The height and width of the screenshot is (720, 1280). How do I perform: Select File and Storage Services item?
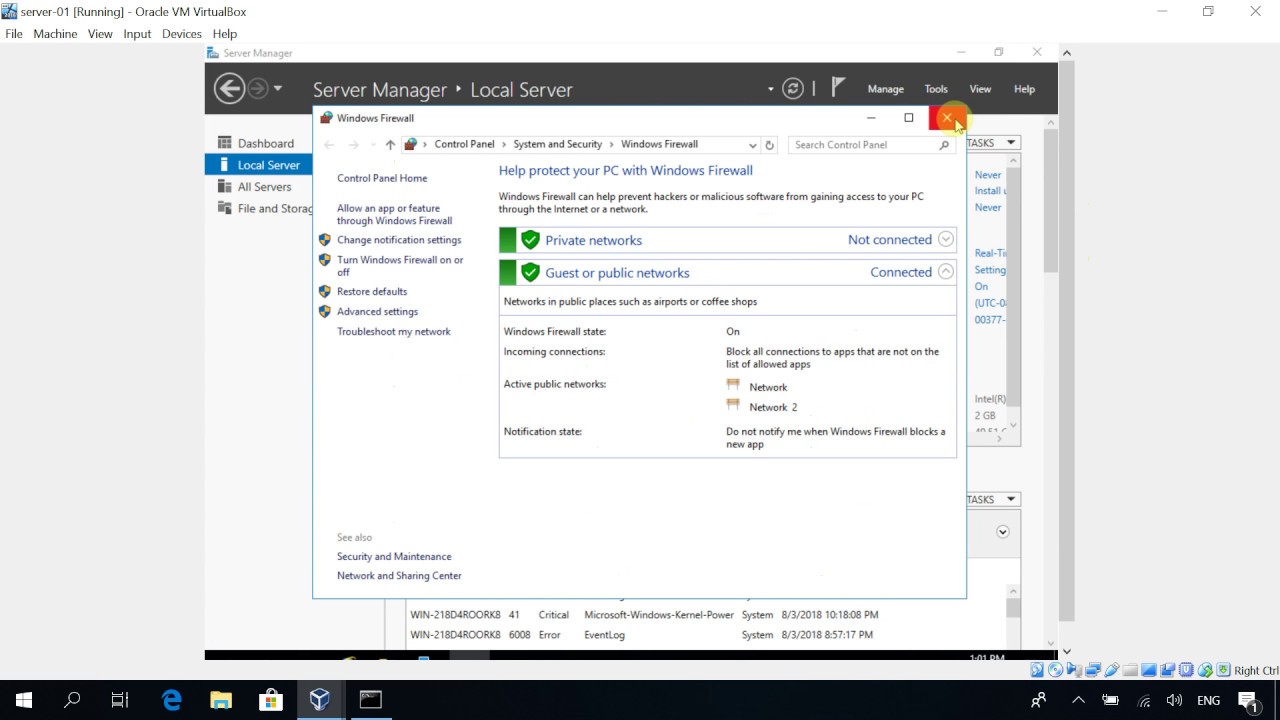tap(258, 208)
